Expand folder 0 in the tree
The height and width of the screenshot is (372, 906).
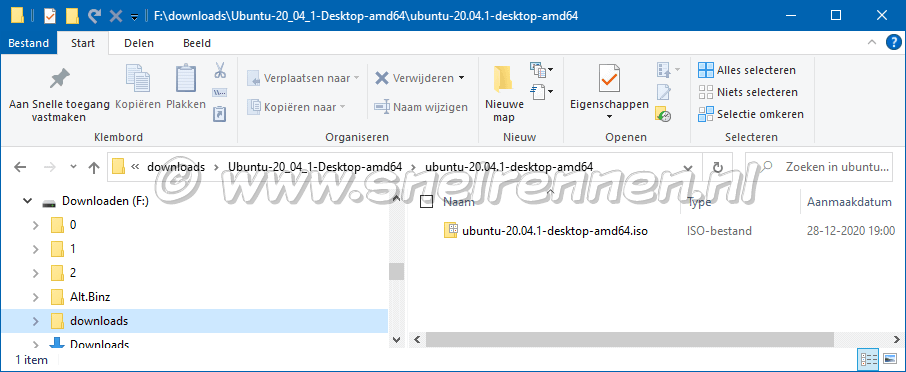coord(35,225)
